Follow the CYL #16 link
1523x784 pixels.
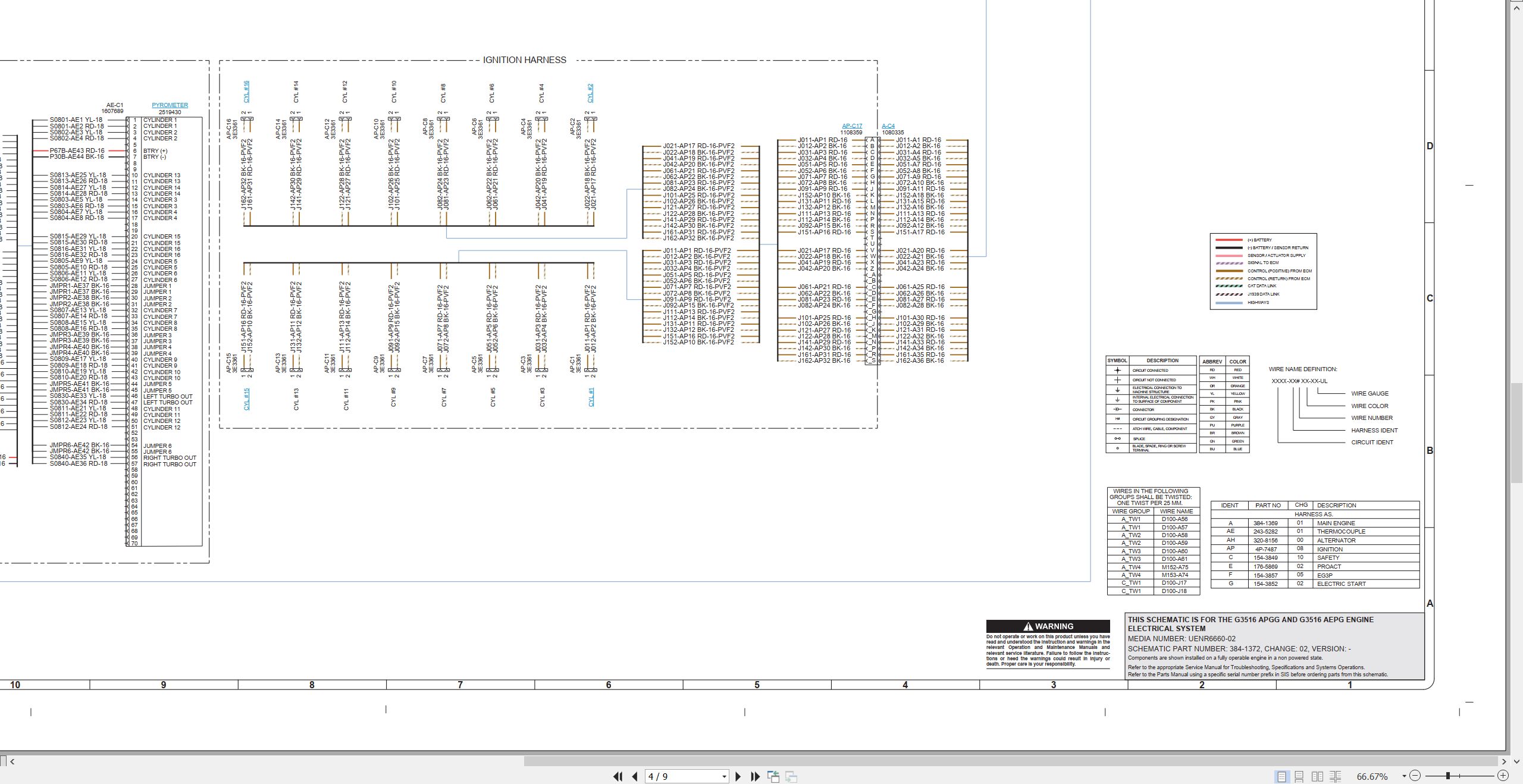pos(247,92)
